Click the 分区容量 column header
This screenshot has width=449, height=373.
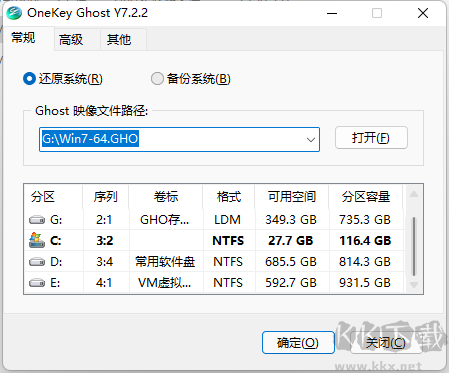pos(366,197)
